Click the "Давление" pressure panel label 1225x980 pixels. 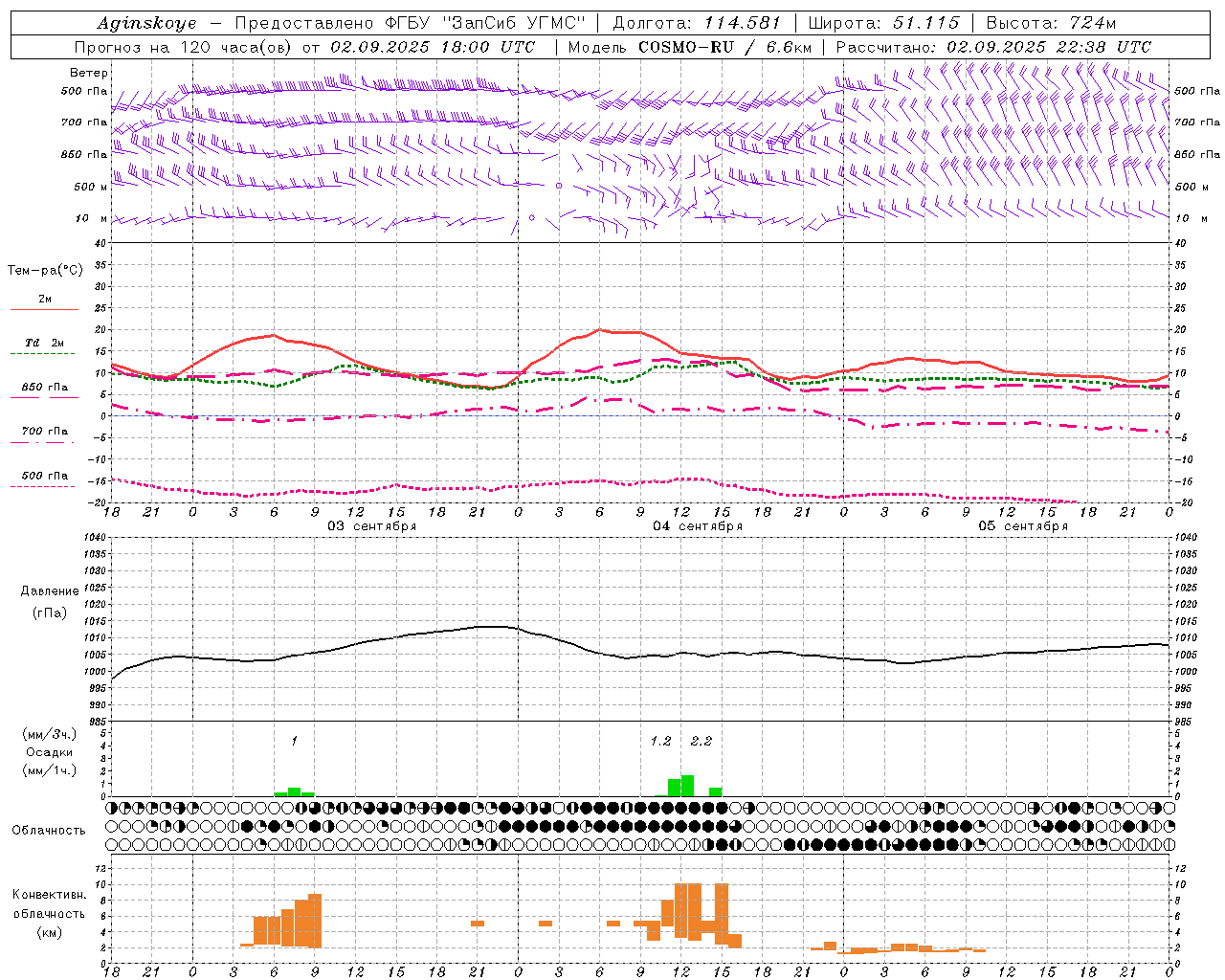(50, 591)
